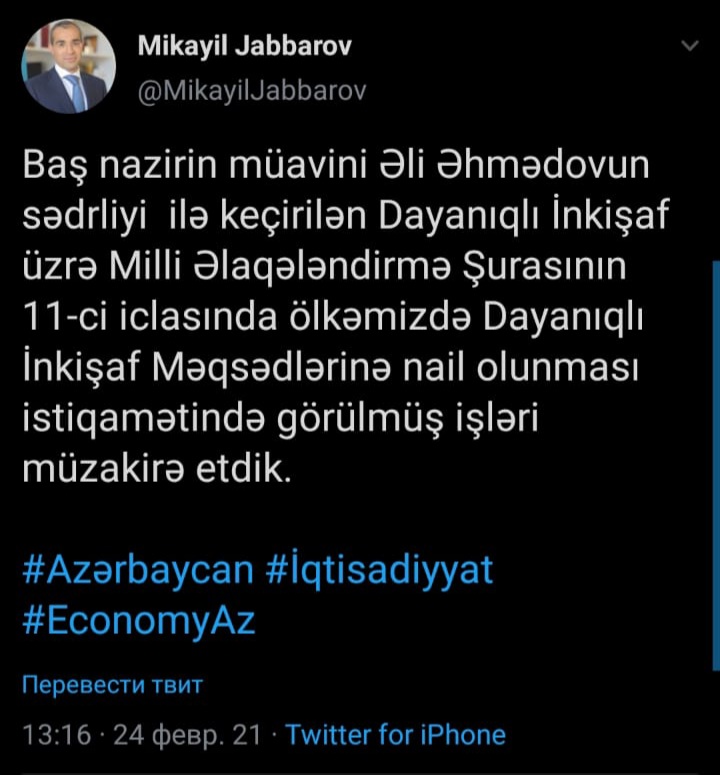The image size is (720, 775).
Task: Click the phrase müzakirə etdik
Action: coord(157,469)
